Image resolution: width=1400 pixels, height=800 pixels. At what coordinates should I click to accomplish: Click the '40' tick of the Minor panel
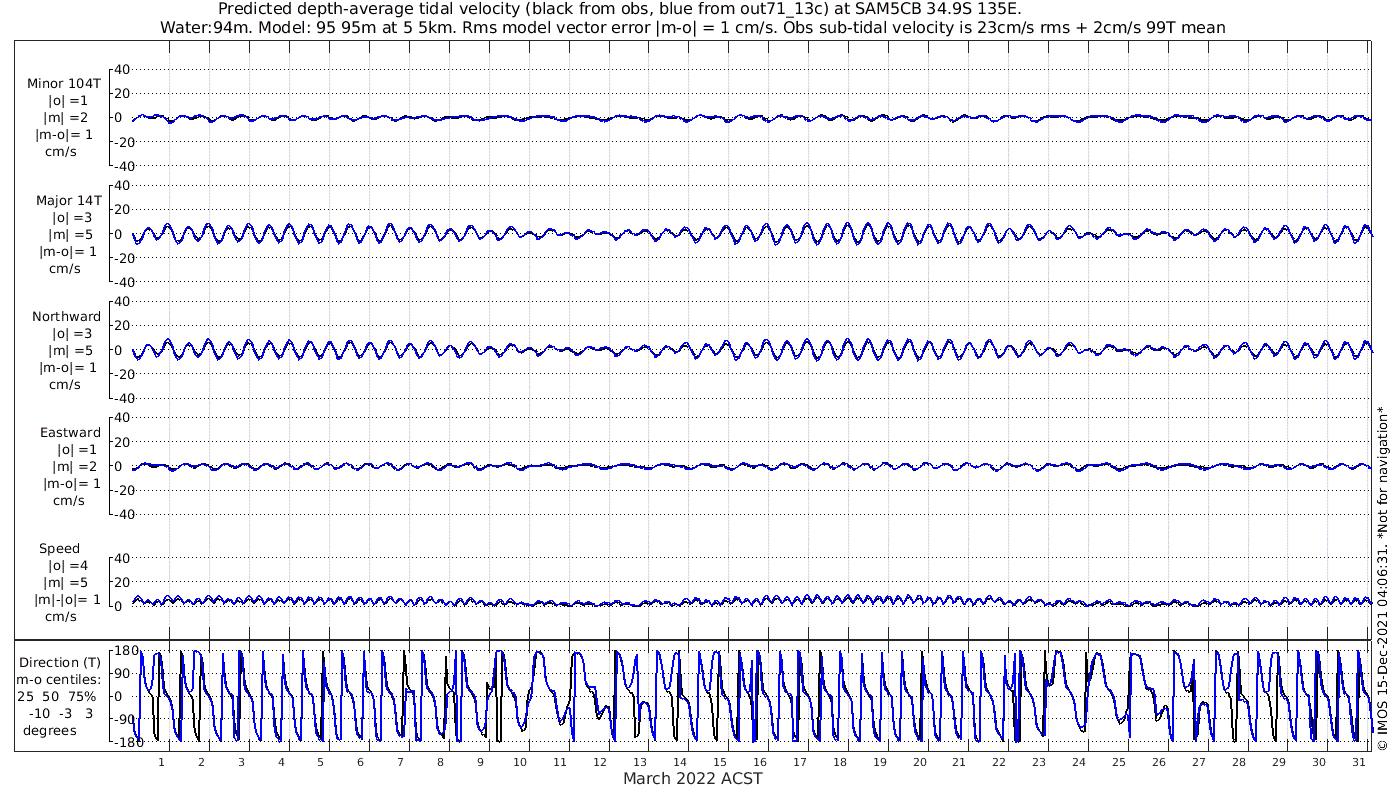(122, 69)
